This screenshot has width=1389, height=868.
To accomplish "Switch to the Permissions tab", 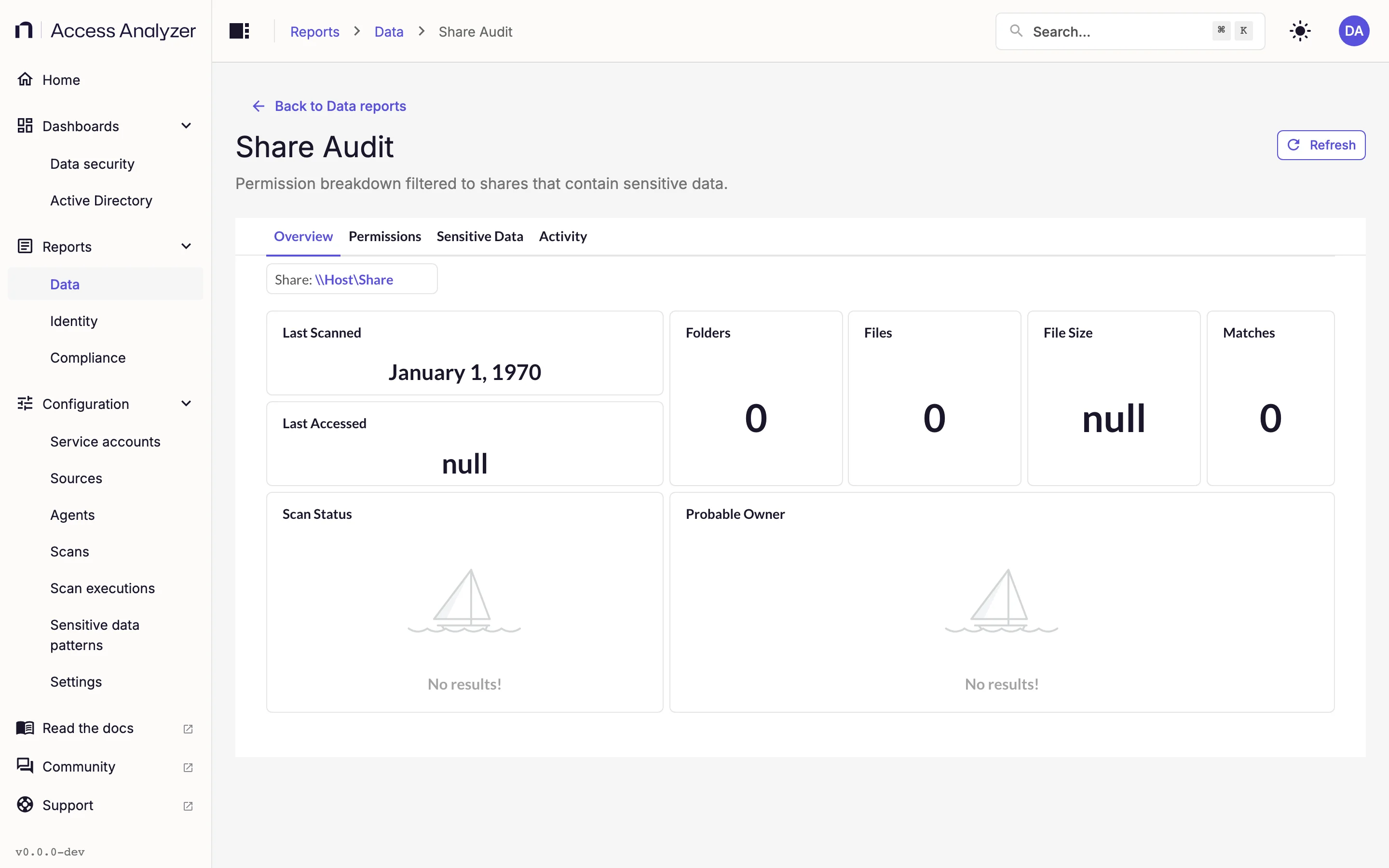I will click(384, 236).
